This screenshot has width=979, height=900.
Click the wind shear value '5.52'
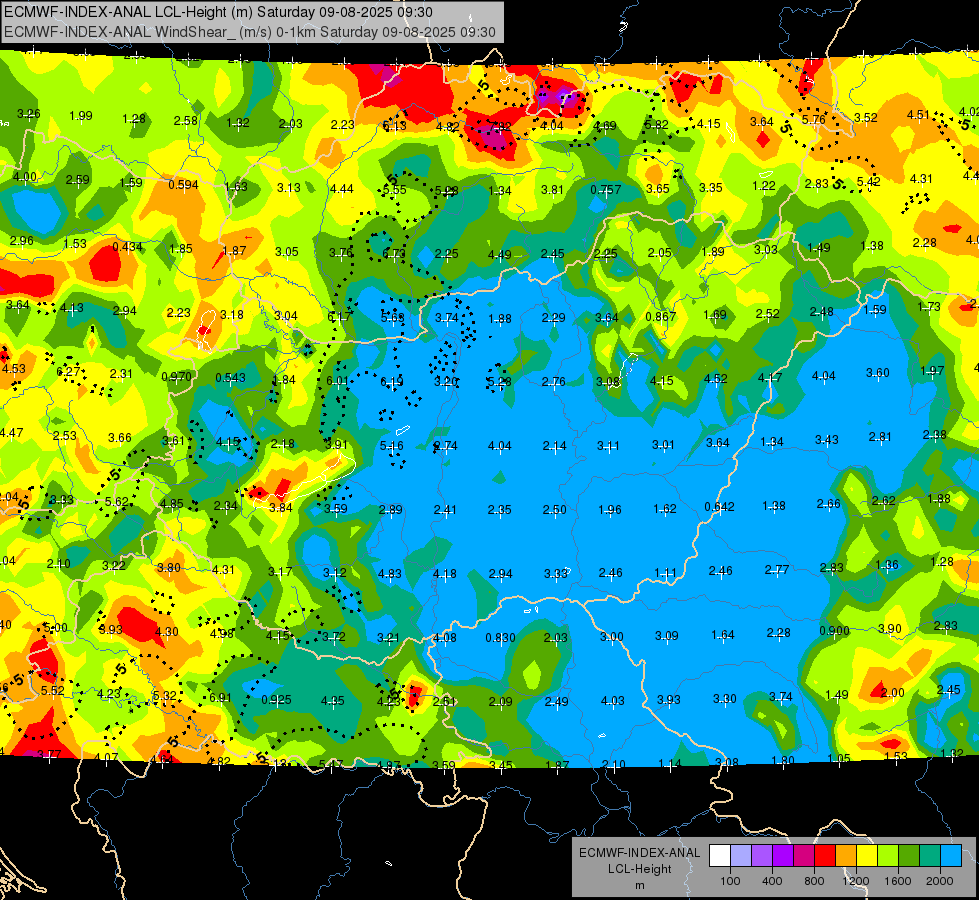(x=52, y=690)
